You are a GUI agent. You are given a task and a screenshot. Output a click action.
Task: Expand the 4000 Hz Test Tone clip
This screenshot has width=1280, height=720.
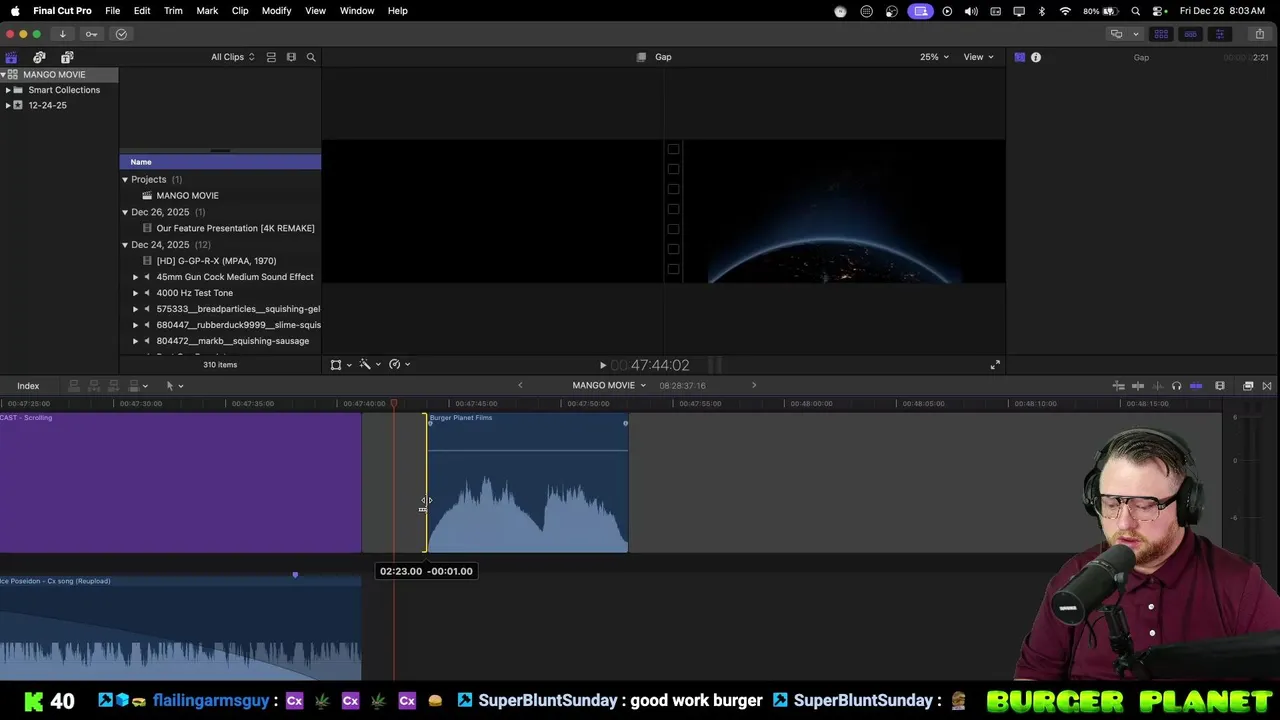pos(136,293)
